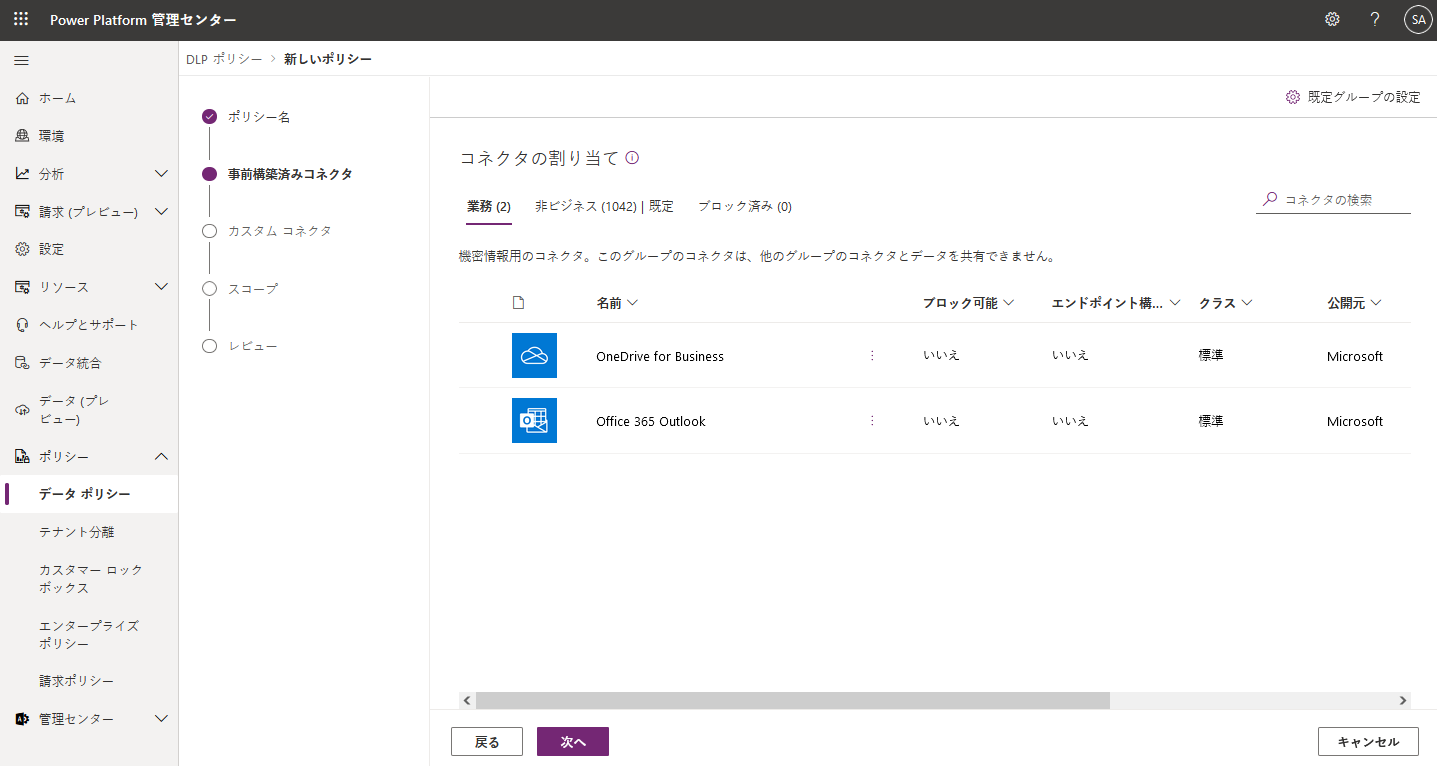Click the scrollbar left arrow
This screenshot has width=1437, height=766.
[467, 701]
